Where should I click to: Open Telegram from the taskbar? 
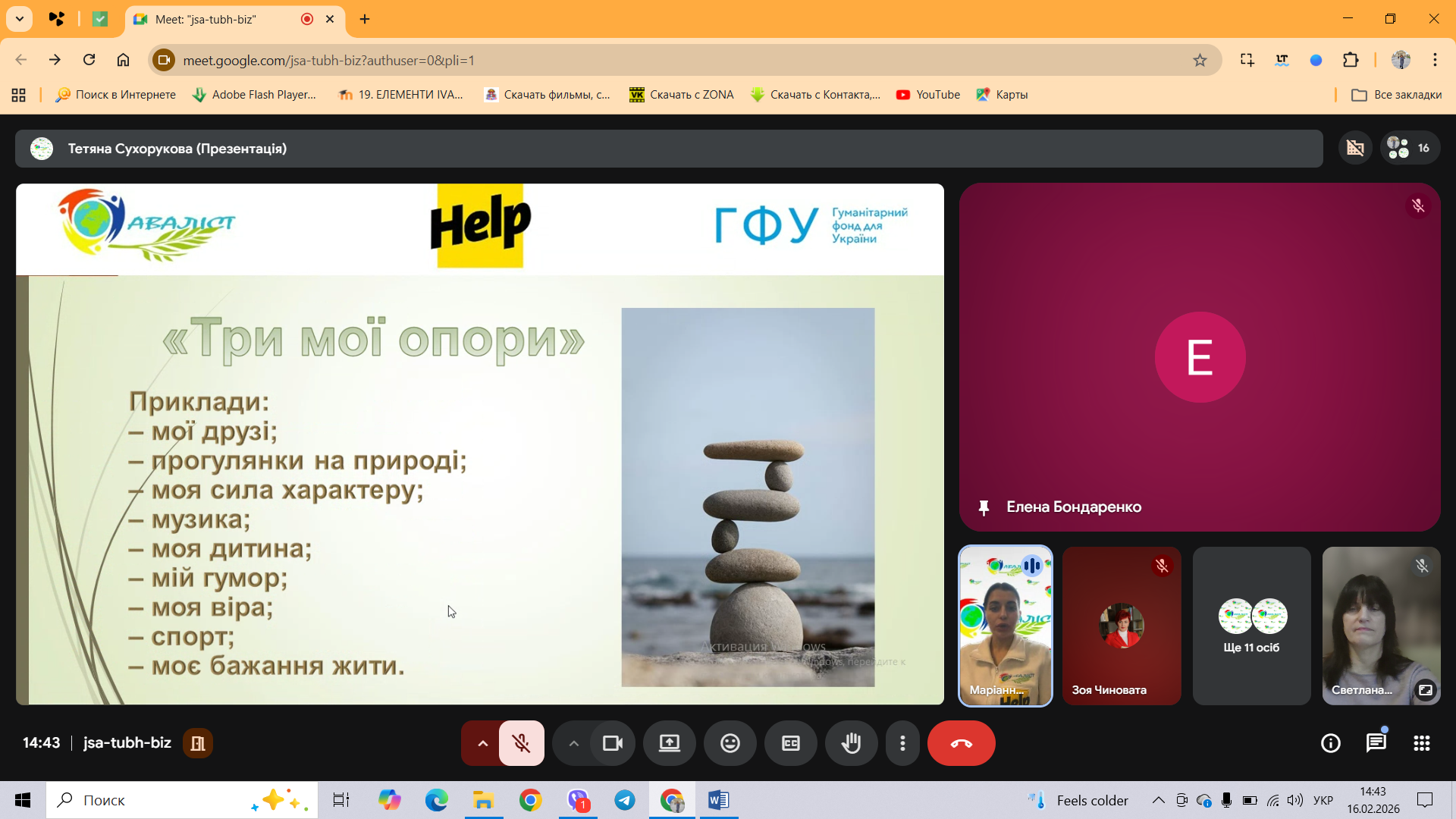pos(625,800)
